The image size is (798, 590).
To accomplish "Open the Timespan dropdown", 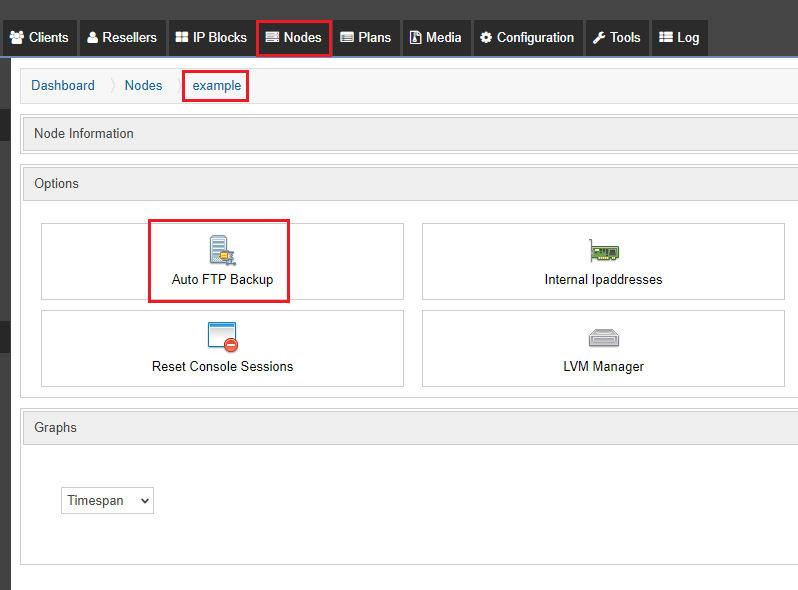I will [x=107, y=501].
